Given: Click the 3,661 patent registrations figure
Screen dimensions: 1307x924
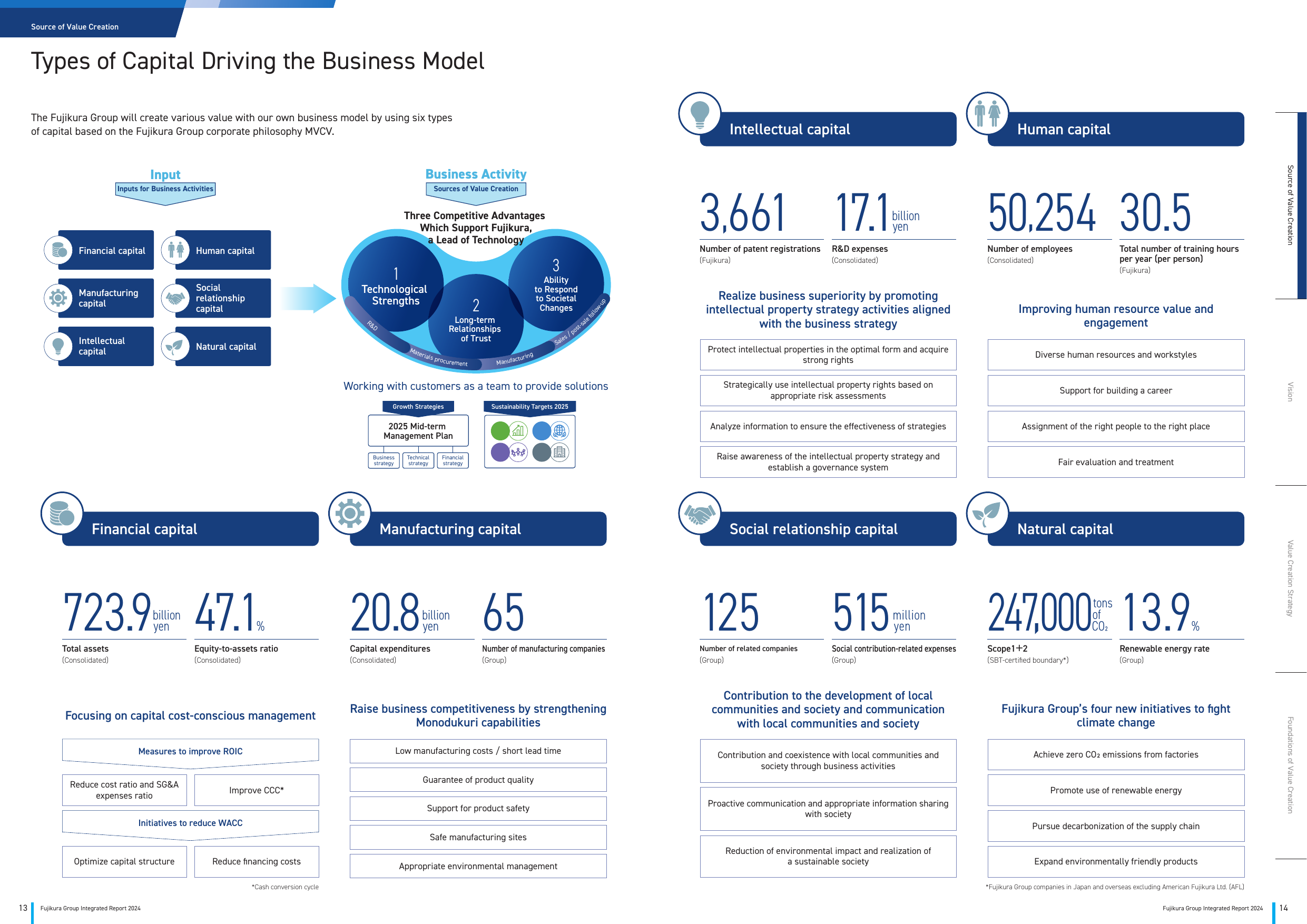Looking at the screenshot, I should pos(742,212).
